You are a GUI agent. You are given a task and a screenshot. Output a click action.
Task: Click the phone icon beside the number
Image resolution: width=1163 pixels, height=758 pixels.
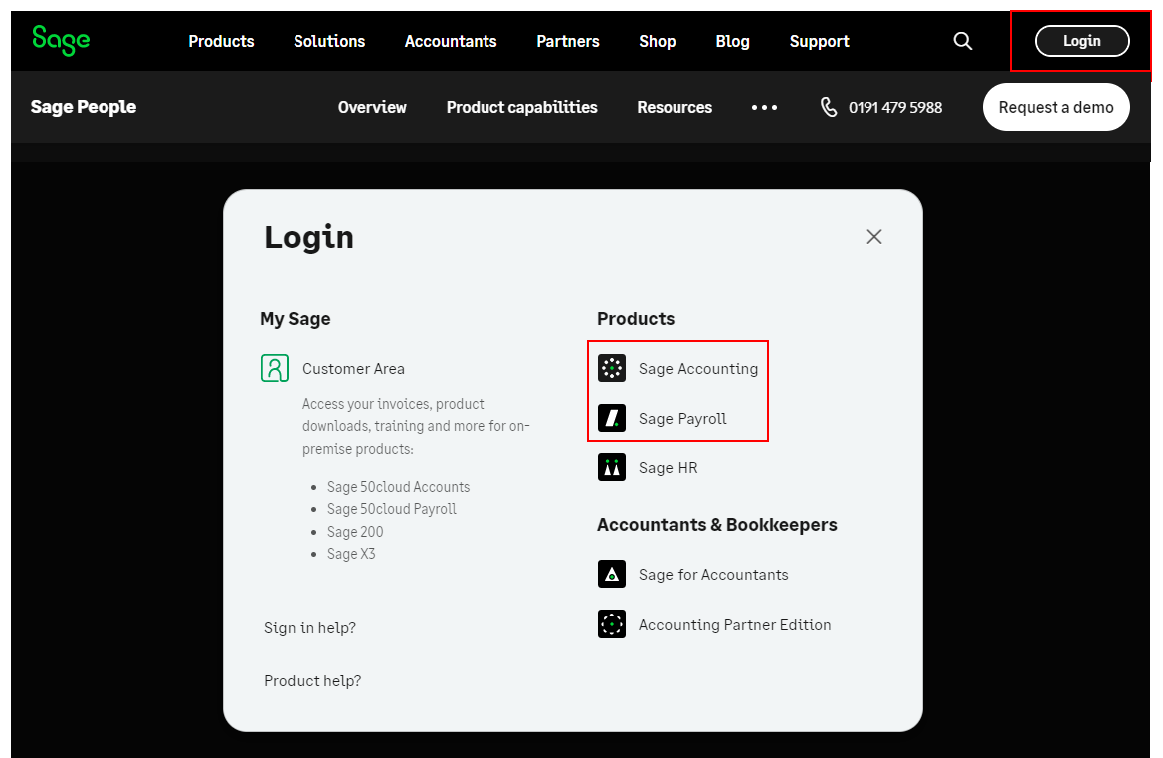pyautogui.click(x=829, y=107)
